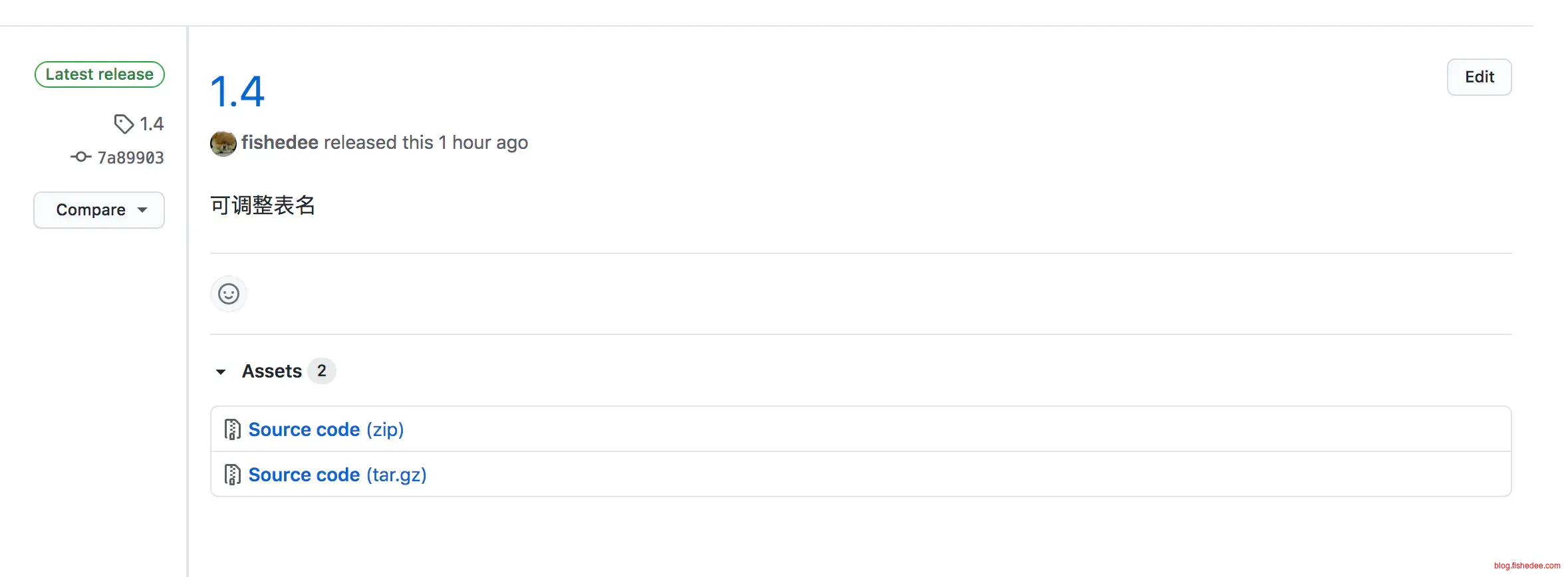
Task: Open the 1.4 release title link
Action: (237, 91)
